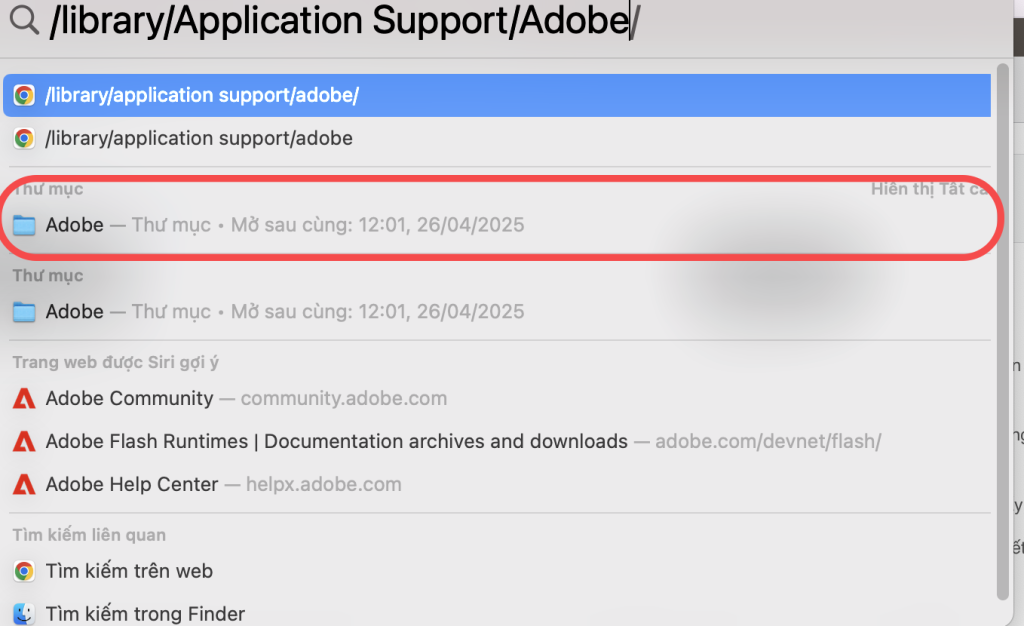Open Adobe Help Center result
This screenshot has width=1024, height=626.
[497, 484]
